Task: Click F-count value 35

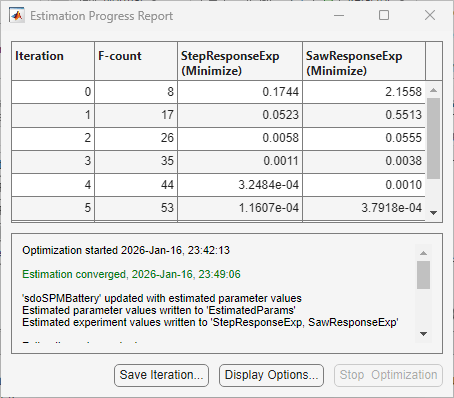Action: 136,161
